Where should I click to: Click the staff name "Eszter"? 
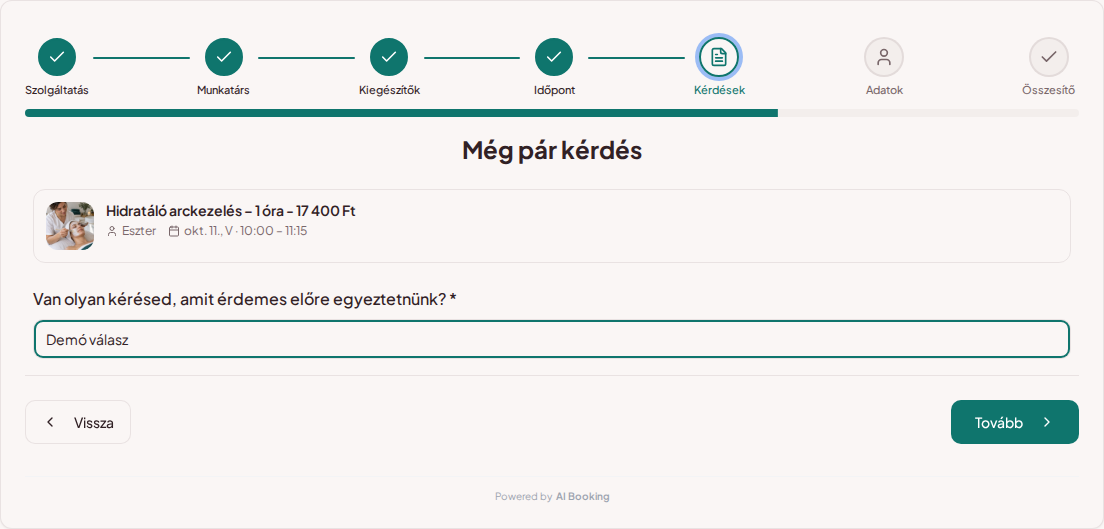click(139, 231)
